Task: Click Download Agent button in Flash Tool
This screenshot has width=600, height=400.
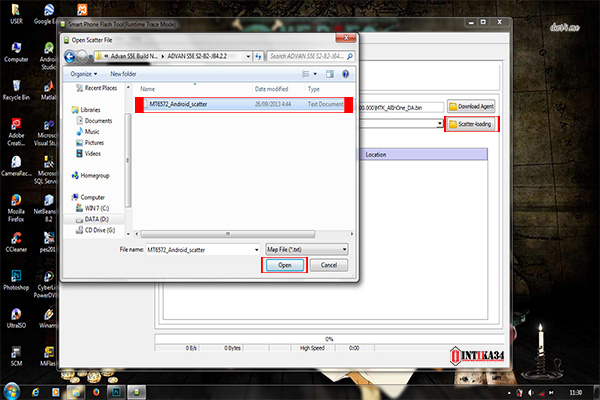Action: (471, 106)
